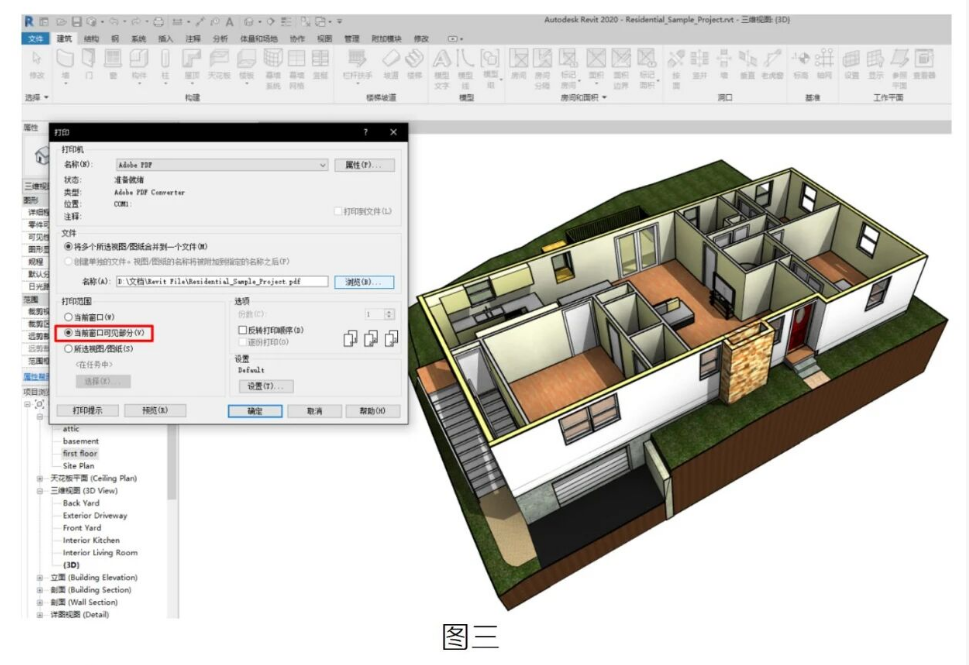The width and height of the screenshot is (969, 665).
Task: Select the 墙 (Wall) tool in the ribbon
Action: point(65,64)
